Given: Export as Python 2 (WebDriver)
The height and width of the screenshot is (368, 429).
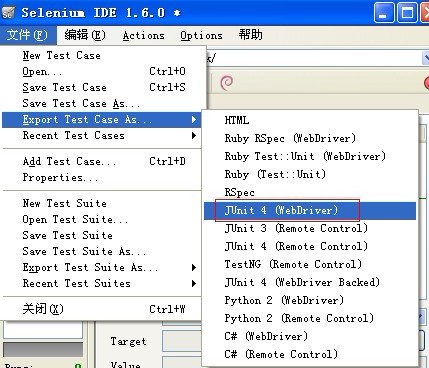Looking at the screenshot, I should tap(310, 300).
